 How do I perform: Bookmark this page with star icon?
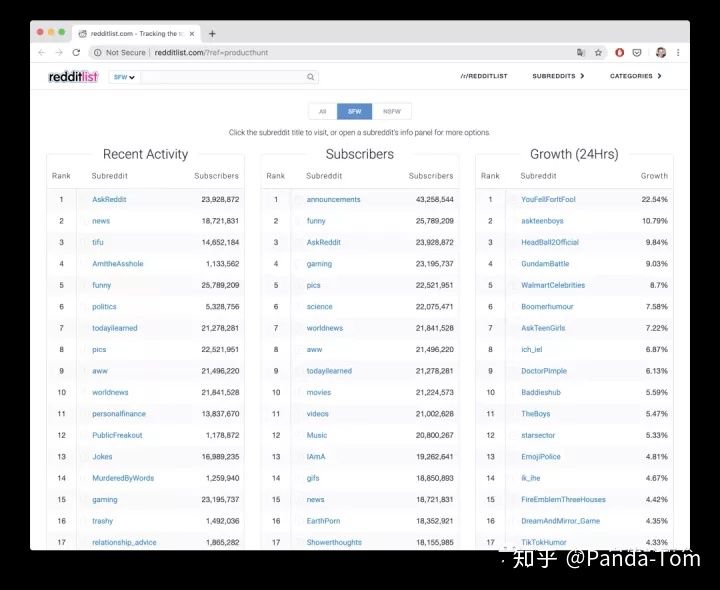598,53
